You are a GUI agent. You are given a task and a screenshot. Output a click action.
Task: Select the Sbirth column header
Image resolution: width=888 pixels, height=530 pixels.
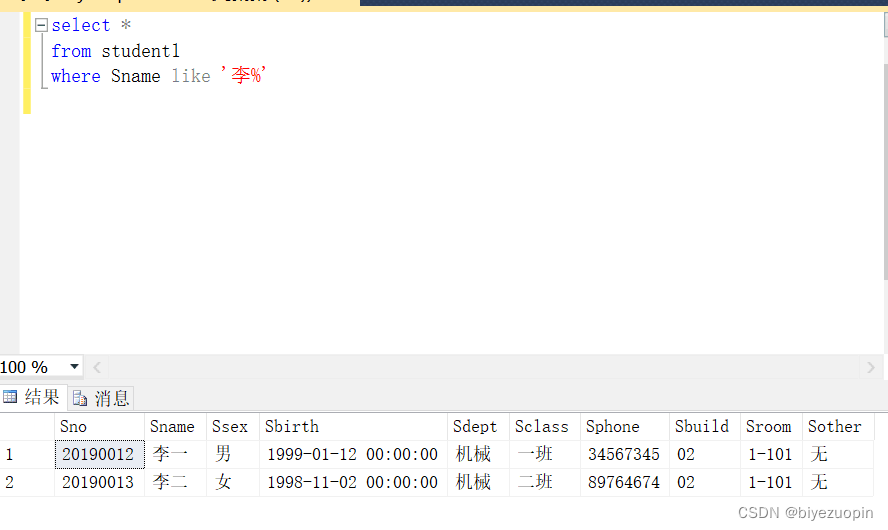pyautogui.click(x=353, y=426)
